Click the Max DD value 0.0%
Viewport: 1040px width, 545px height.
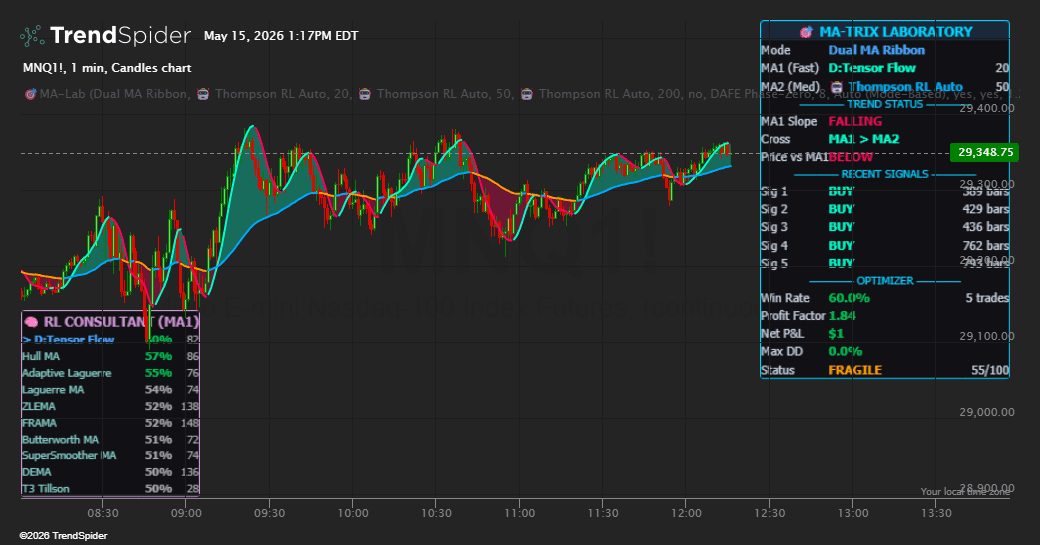point(845,351)
